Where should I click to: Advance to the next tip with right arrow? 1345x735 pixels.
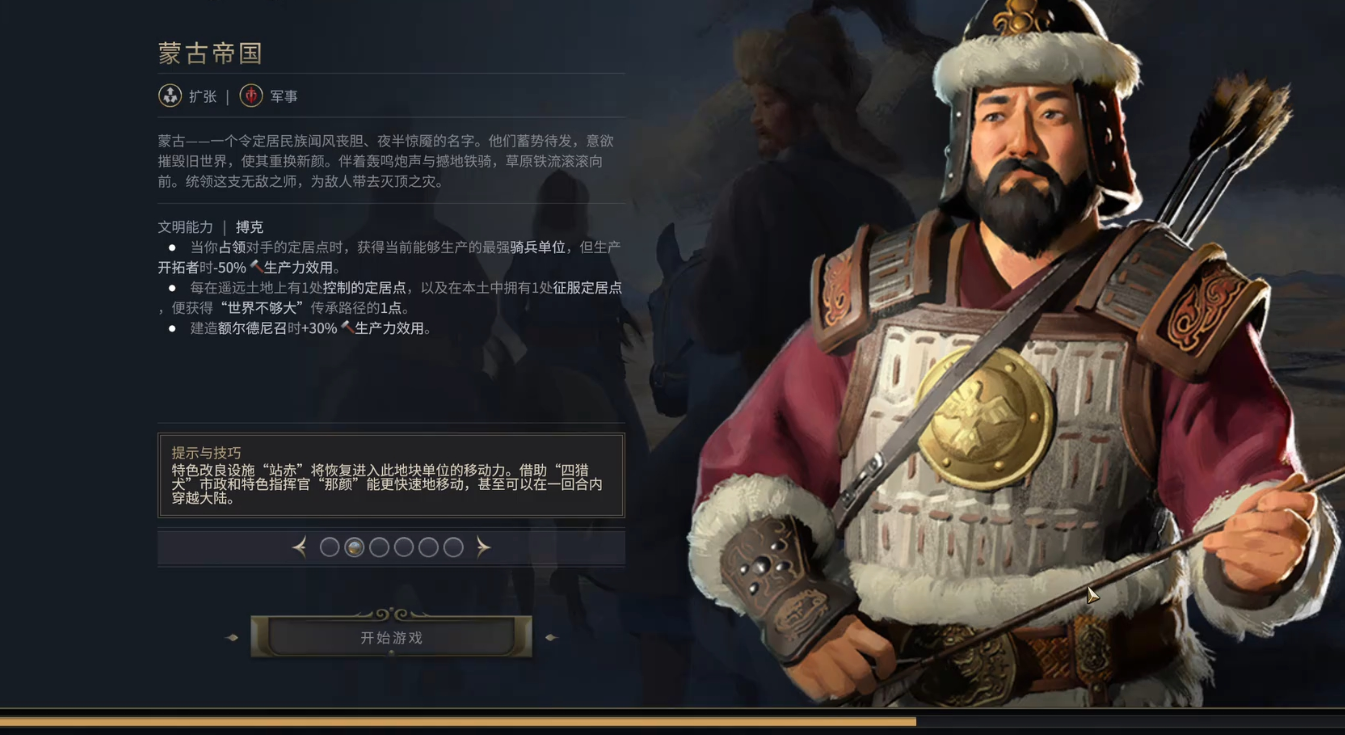click(x=483, y=547)
